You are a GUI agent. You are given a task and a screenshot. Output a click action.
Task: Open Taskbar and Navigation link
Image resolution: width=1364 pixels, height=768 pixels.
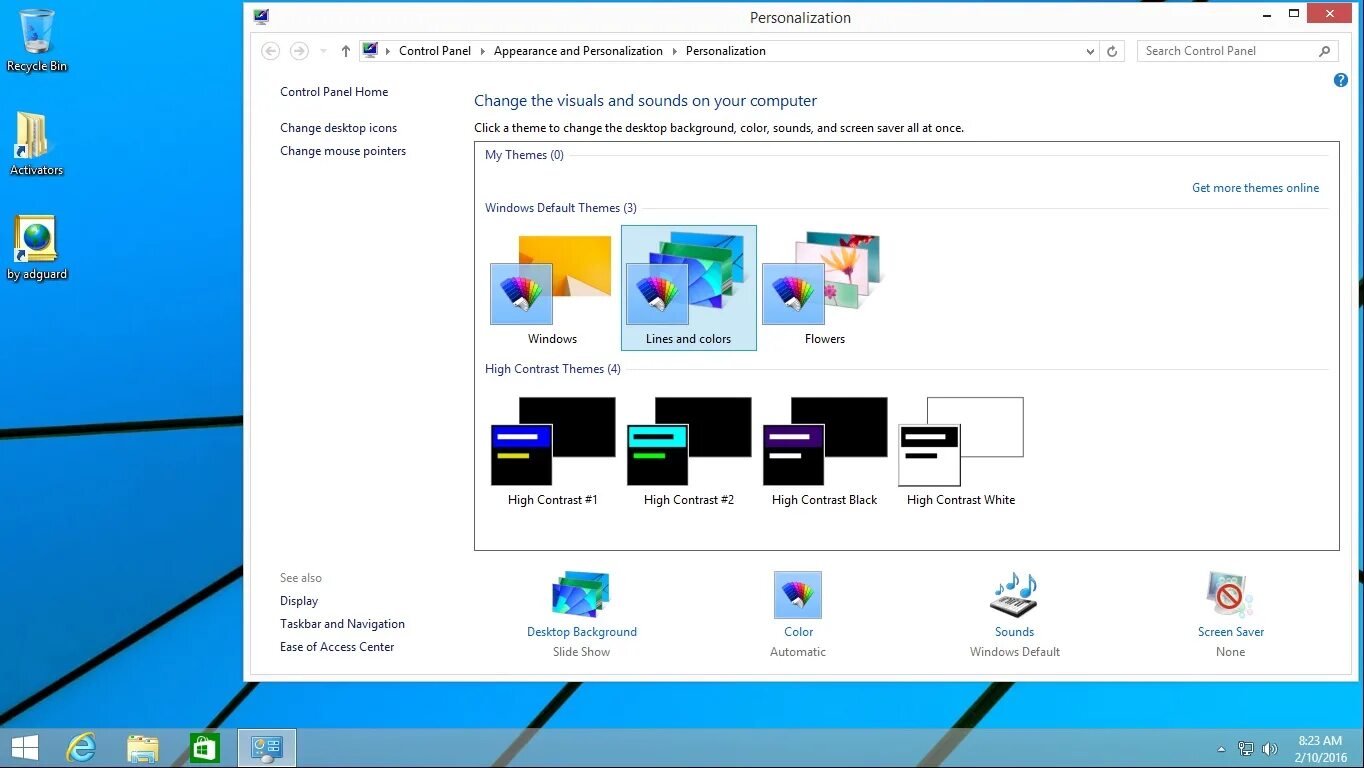pyautogui.click(x=342, y=624)
